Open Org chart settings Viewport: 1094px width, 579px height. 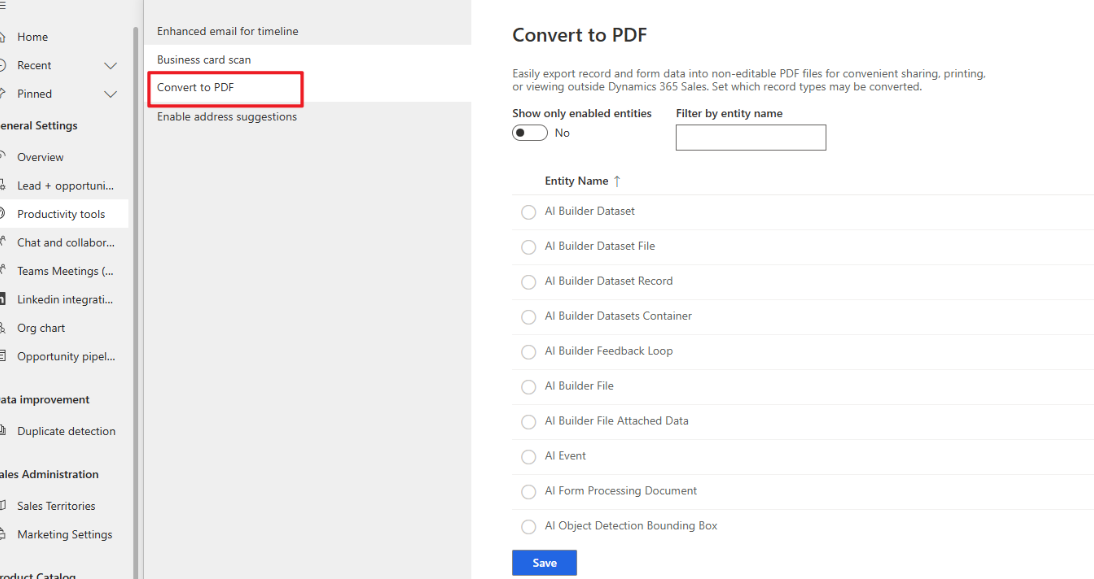tap(40, 329)
